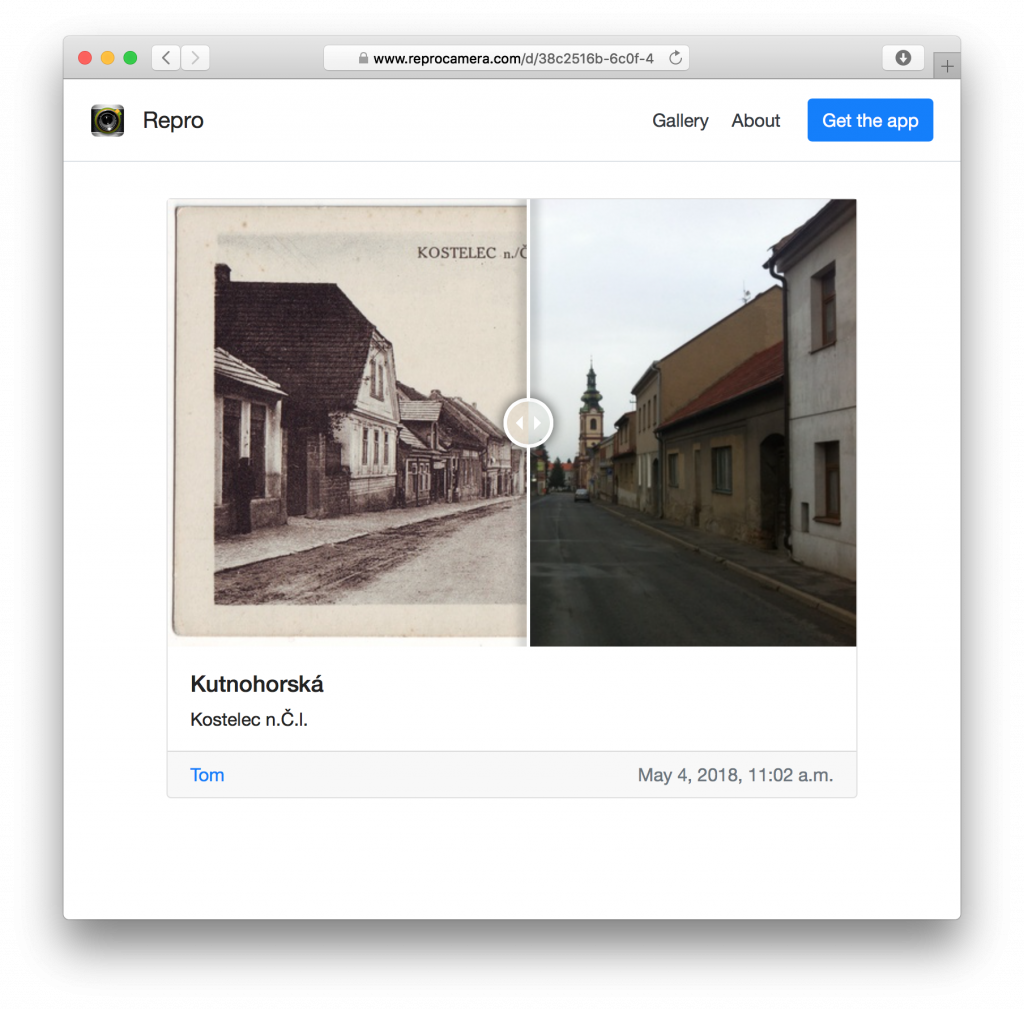This screenshot has height=1010, width=1024.
Task: Open a new tab with the plus button
Action: [947, 66]
